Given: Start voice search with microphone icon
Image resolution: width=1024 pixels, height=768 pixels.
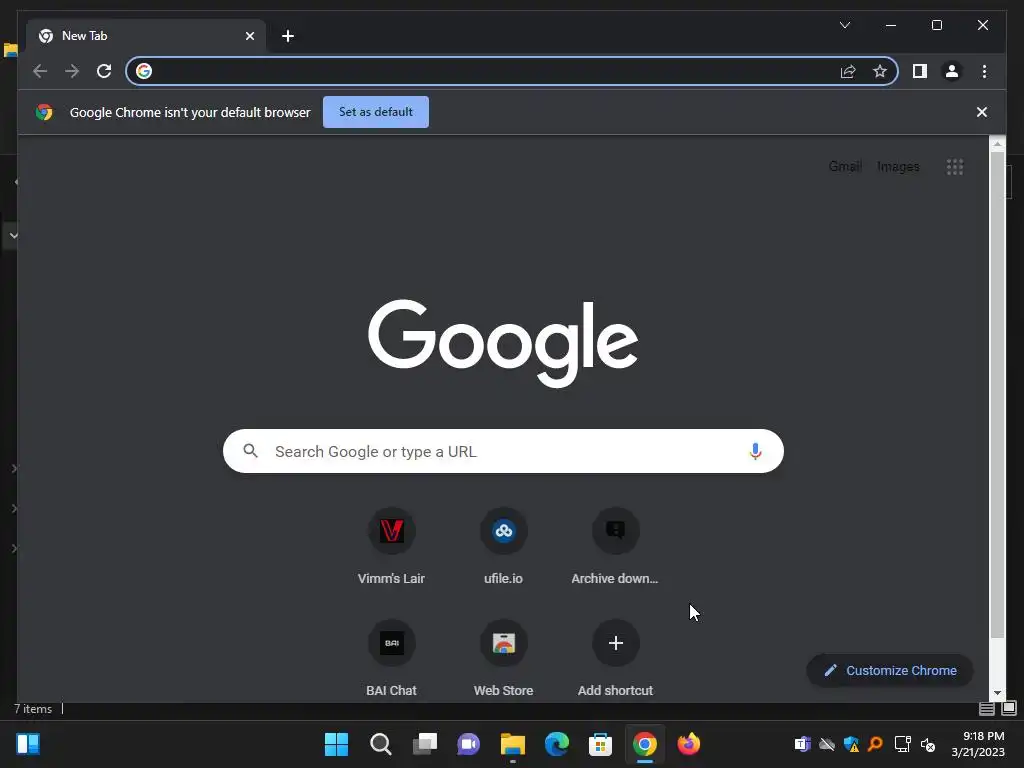Looking at the screenshot, I should click(x=755, y=451).
